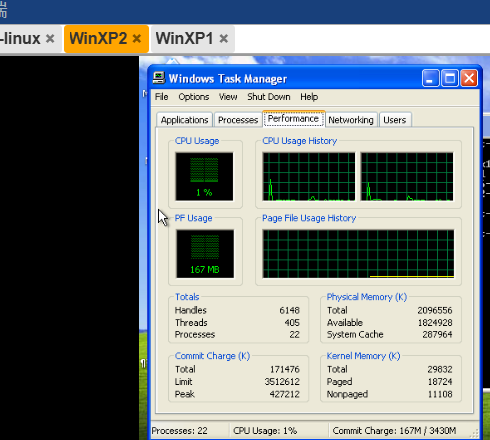
Task: Switch to the Networking tab
Action: click(351, 120)
